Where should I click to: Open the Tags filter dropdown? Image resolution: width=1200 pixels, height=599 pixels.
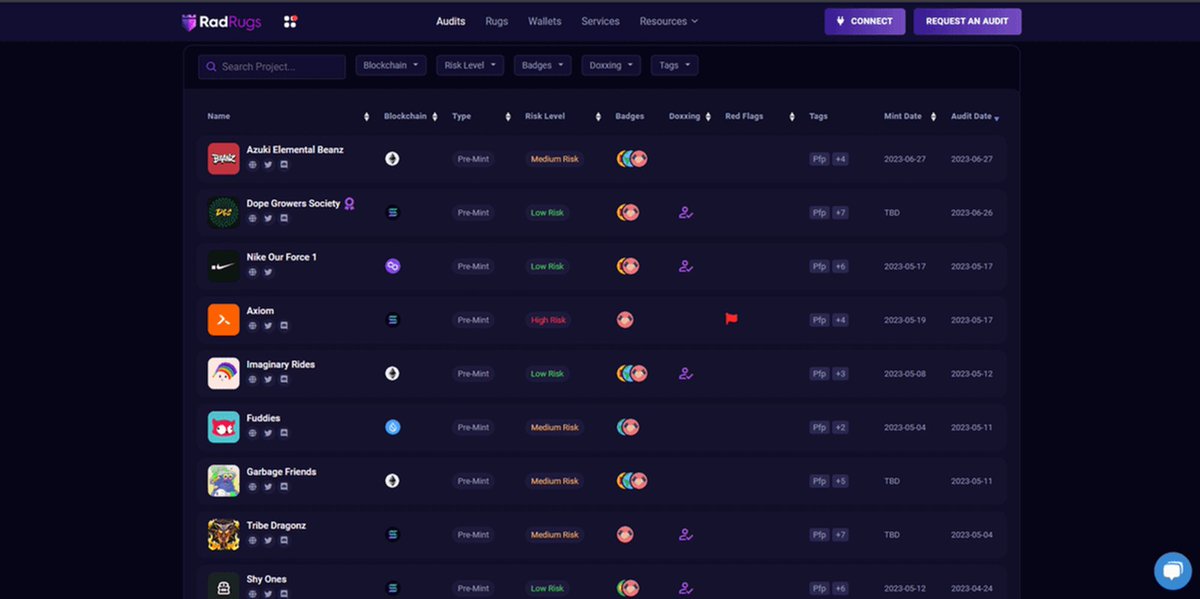tap(674, 65)
